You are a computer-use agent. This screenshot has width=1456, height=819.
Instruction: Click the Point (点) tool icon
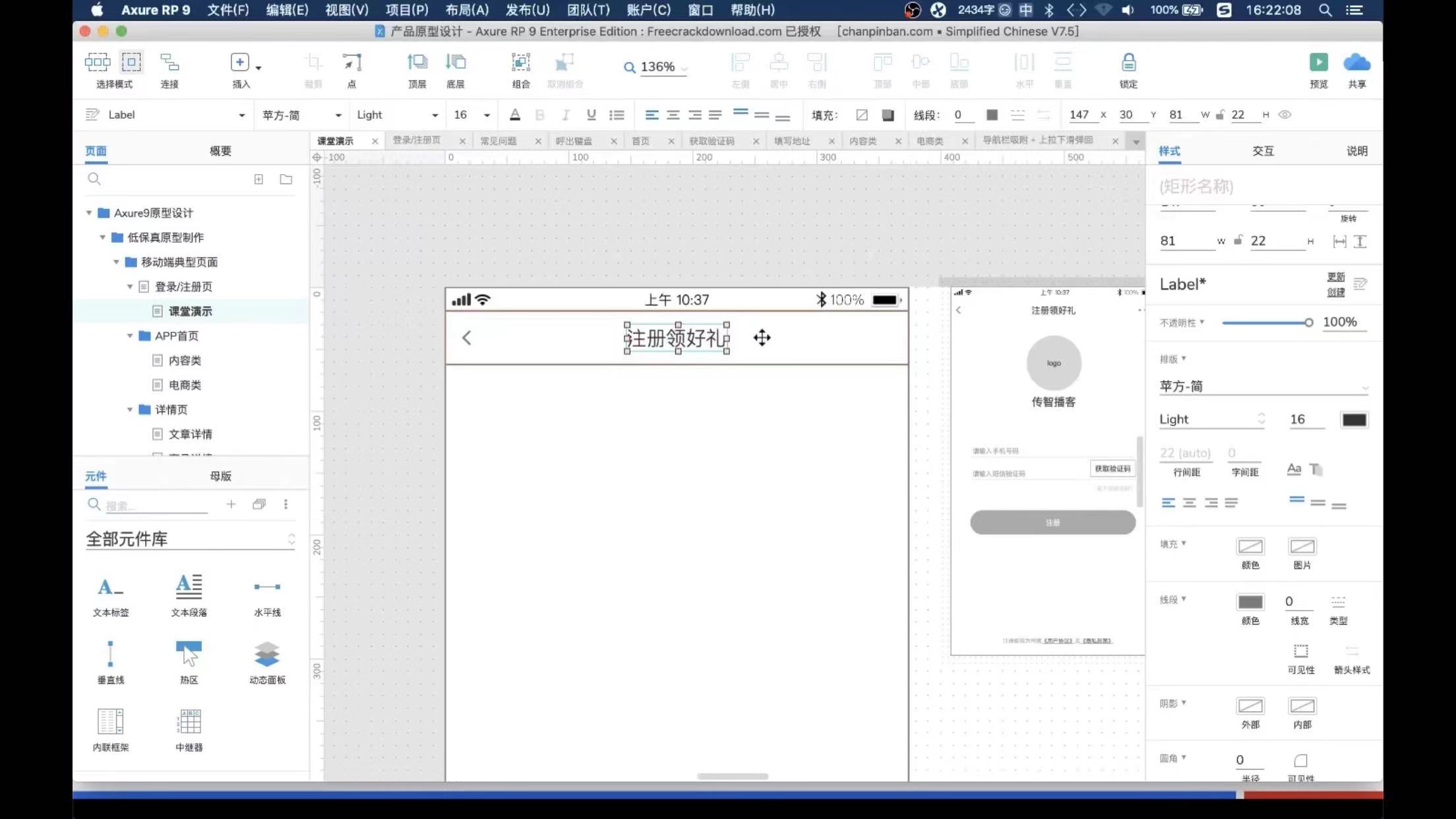click(351, 63)
